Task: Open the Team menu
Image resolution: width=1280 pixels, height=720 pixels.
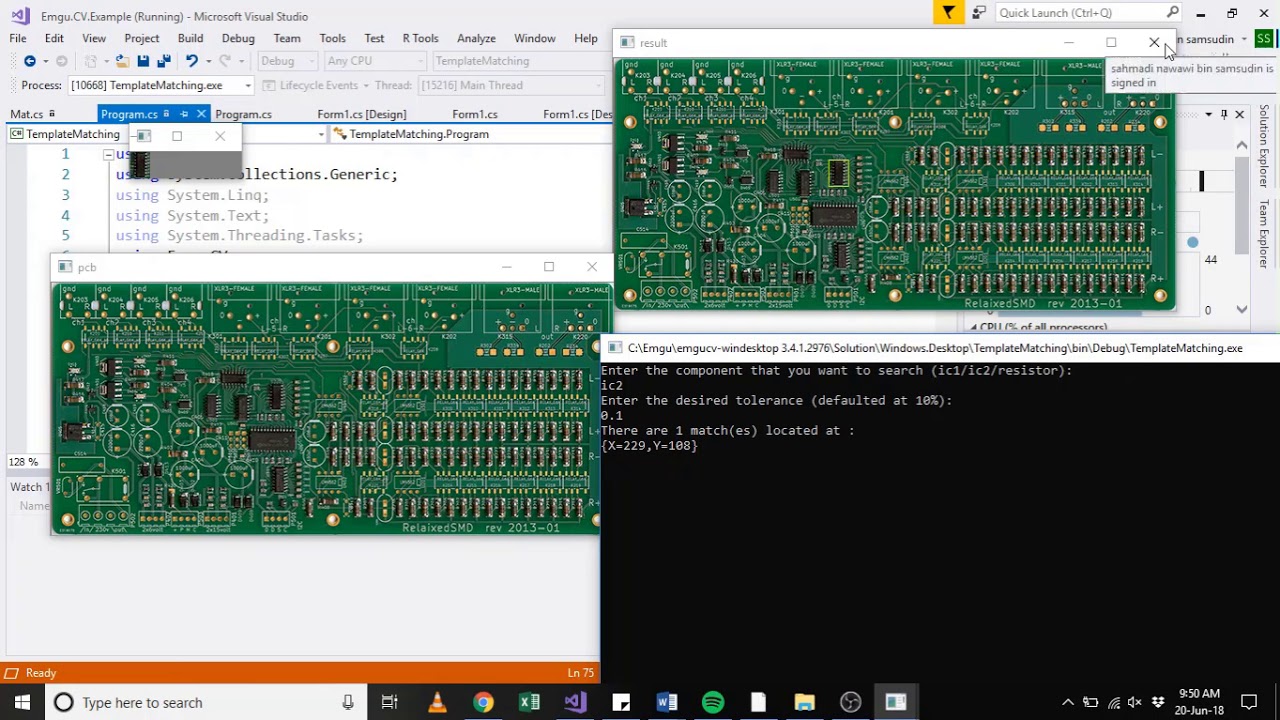Action: [x=287, y=38]
